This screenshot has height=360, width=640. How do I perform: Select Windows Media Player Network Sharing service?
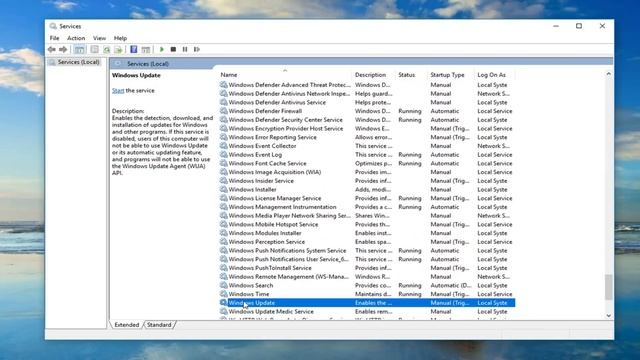coord(367,216)
